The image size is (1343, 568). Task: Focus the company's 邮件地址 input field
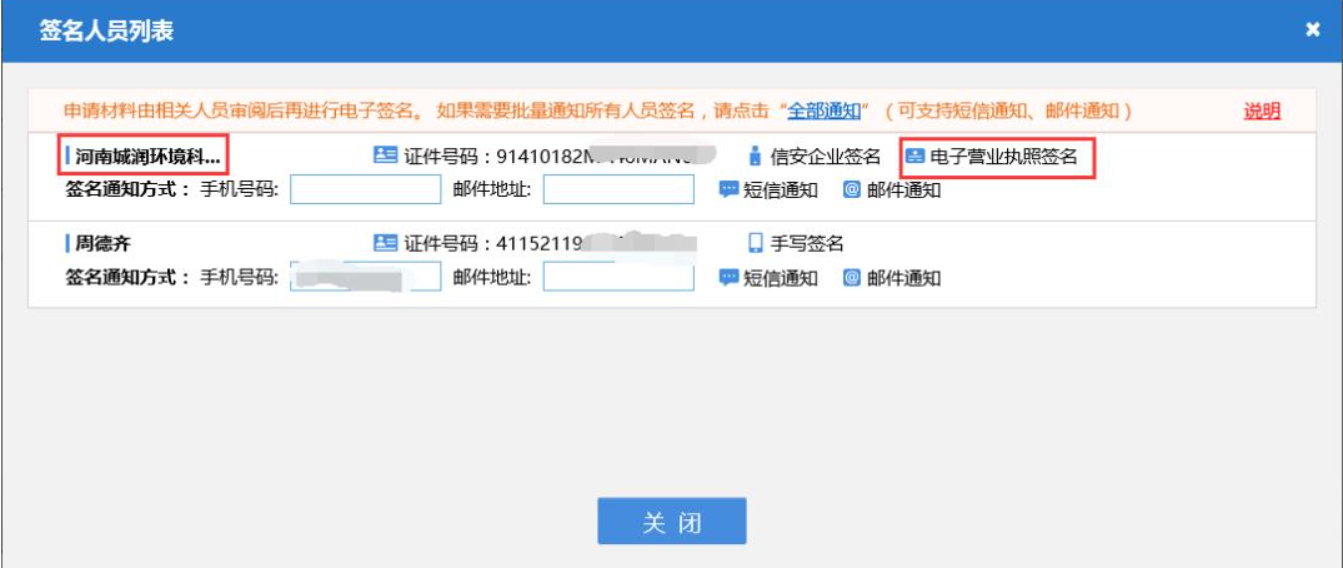pyautogui.click(x=618, y=189)
